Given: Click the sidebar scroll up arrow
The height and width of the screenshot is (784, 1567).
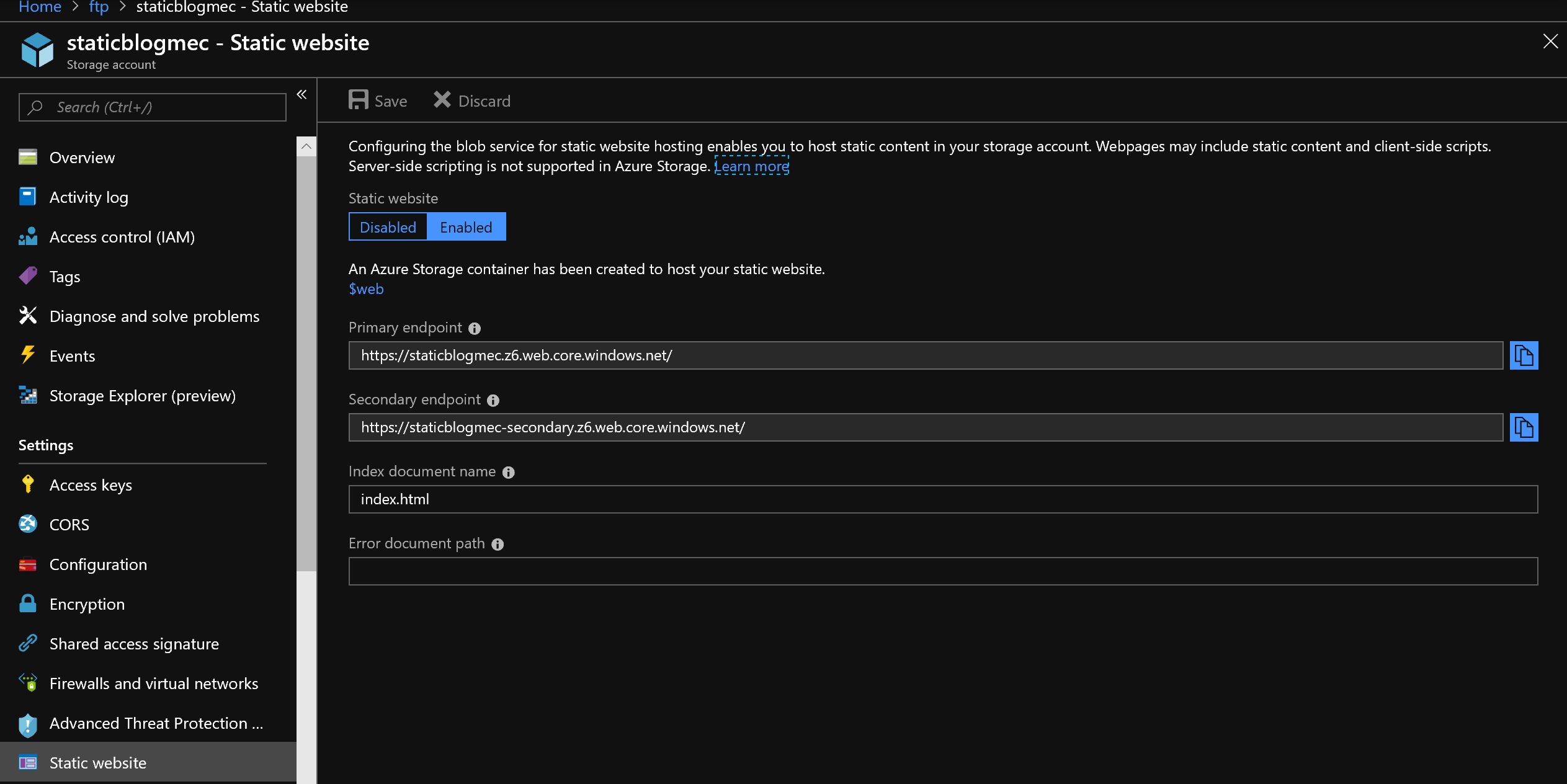Looking at the screenshot, I should tap(306, 146).
